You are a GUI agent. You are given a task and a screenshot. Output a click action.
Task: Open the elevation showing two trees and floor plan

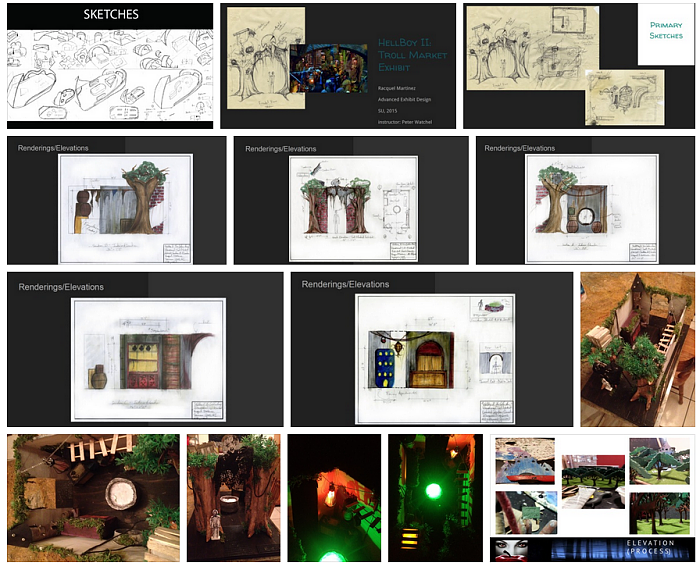(x=351, y=200)
